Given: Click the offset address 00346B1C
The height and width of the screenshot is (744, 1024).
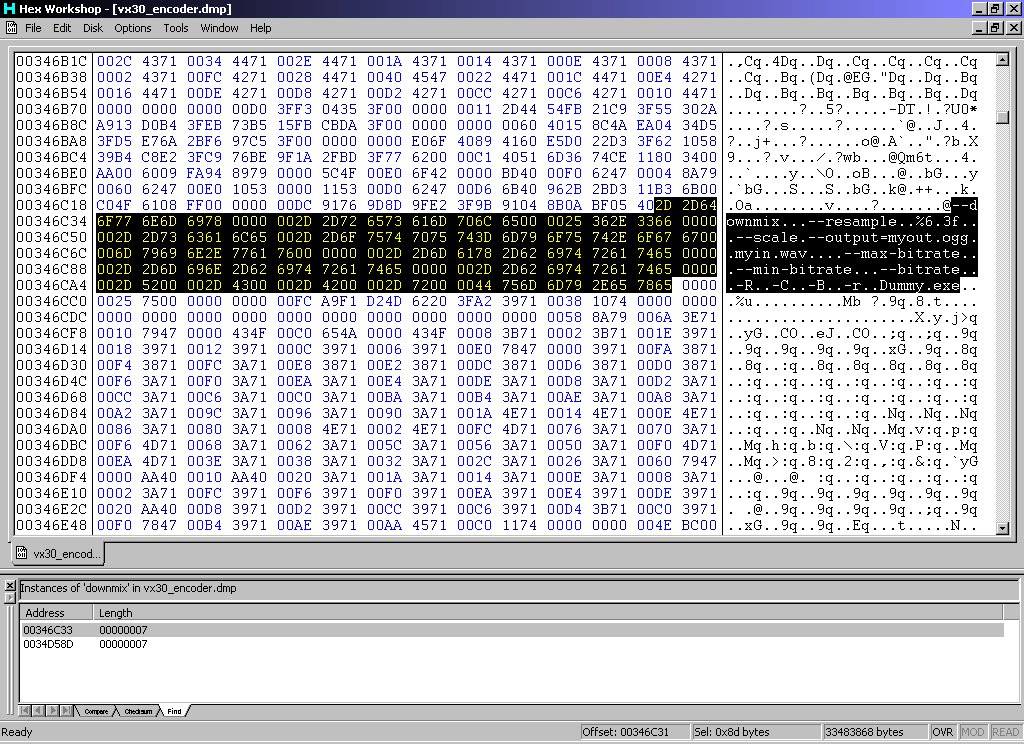Looking at the screenshot, I should point(52,61).
